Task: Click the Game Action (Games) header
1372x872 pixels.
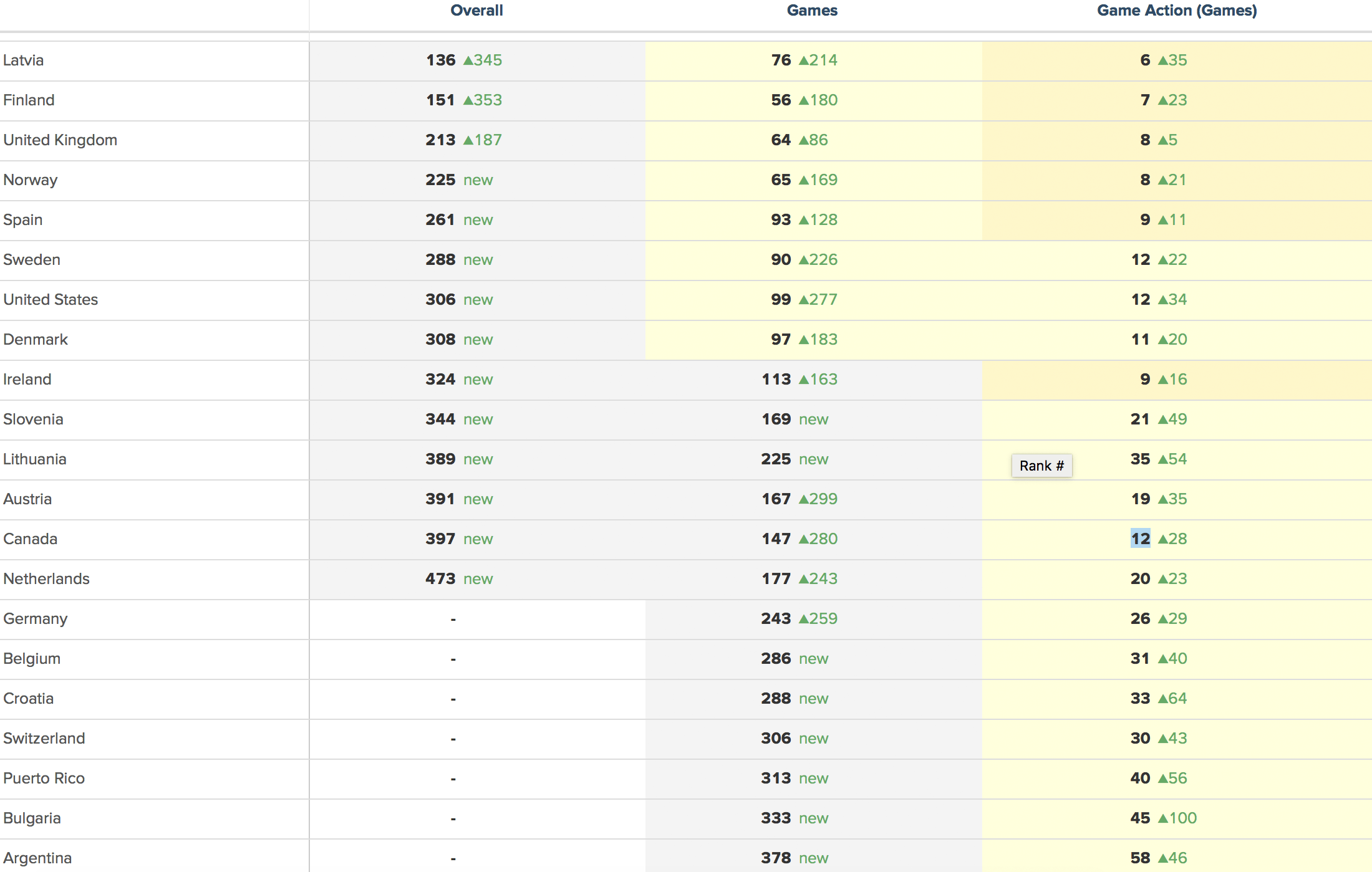Action: 1177,11
